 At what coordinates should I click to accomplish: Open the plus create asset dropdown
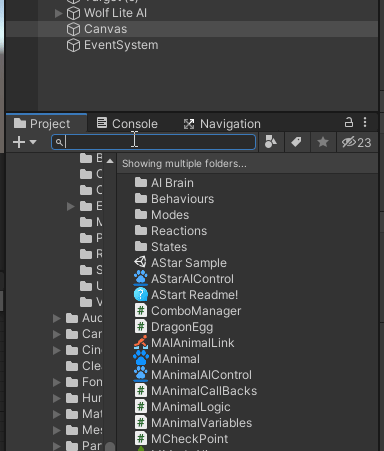[25, 142]
